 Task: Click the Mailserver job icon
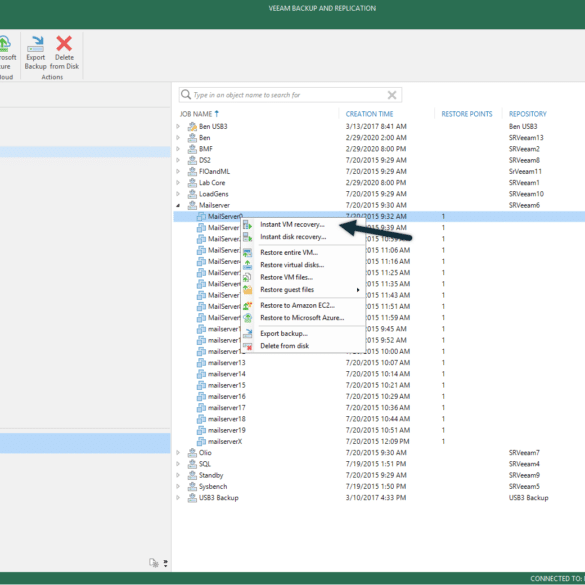[x=192, y=205]
